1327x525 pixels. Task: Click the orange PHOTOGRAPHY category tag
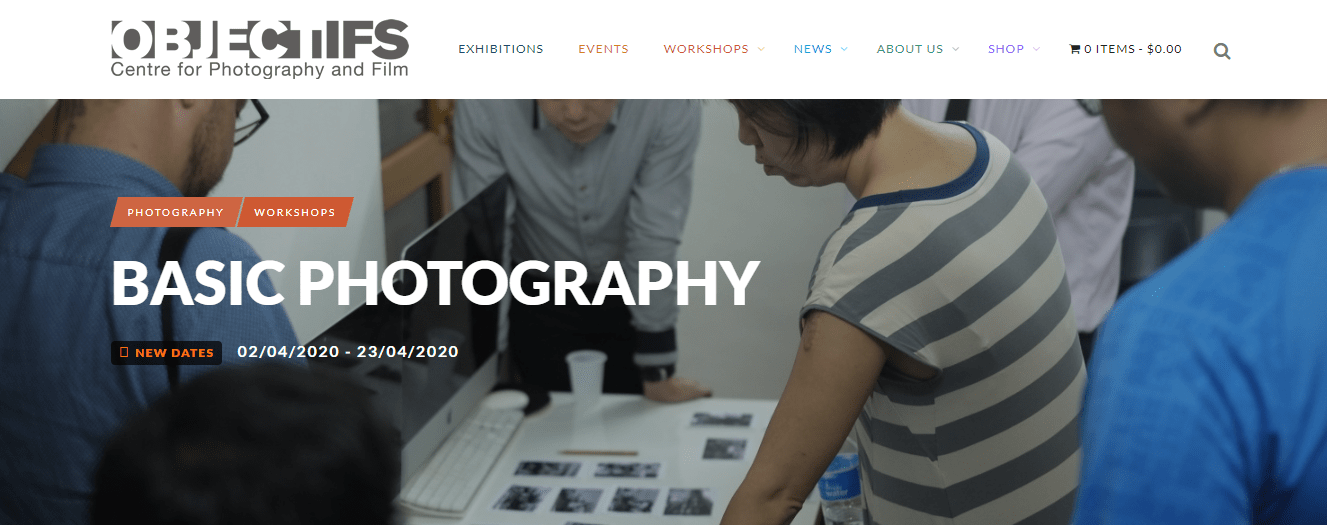(175, 212)
